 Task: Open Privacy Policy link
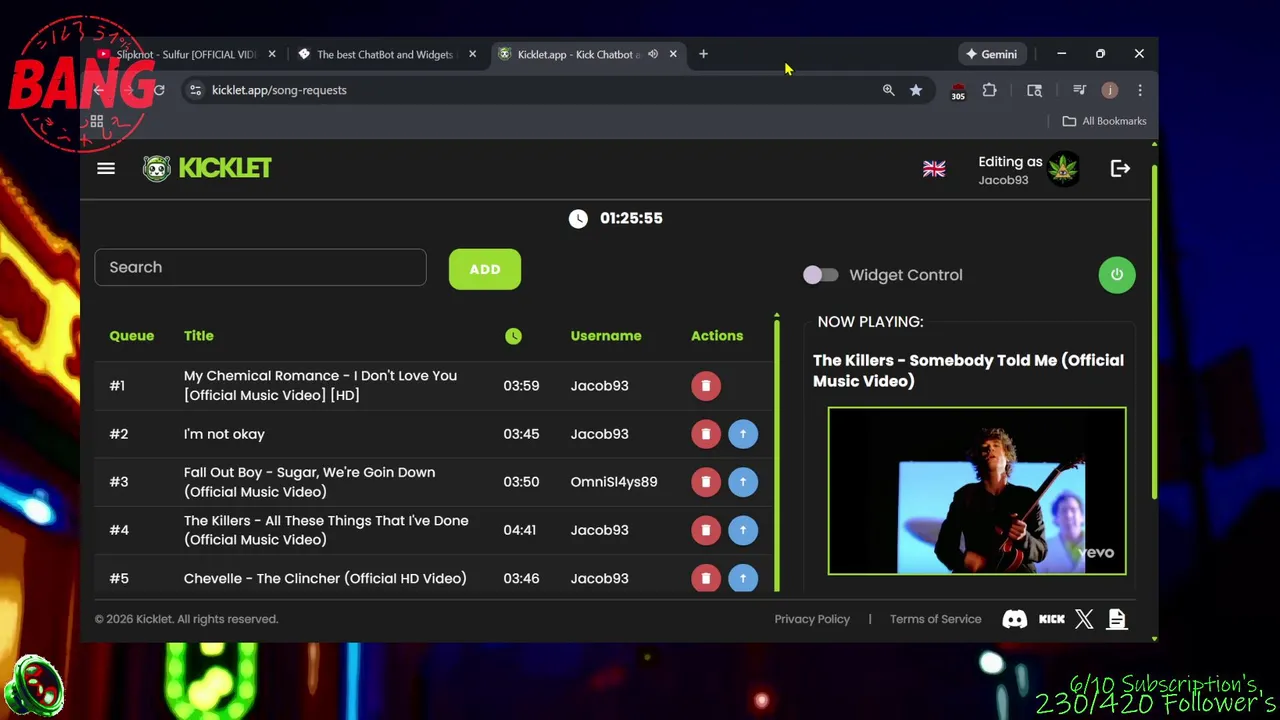(x=812, y=619)
